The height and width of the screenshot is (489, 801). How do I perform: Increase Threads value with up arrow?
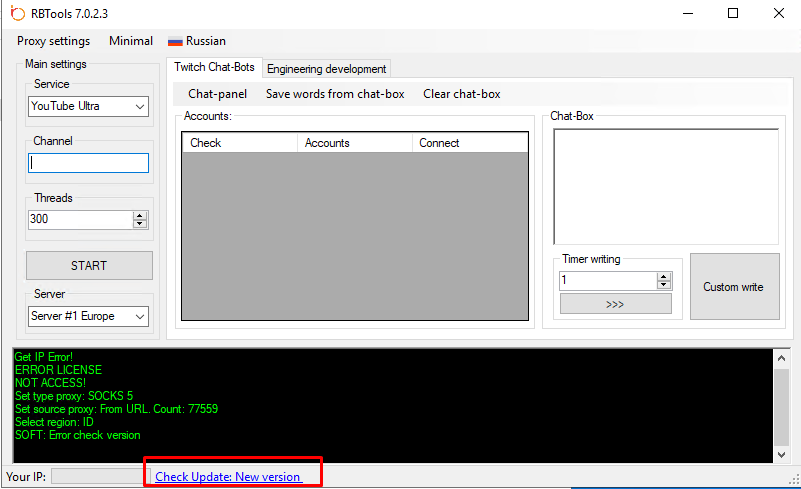140,215
